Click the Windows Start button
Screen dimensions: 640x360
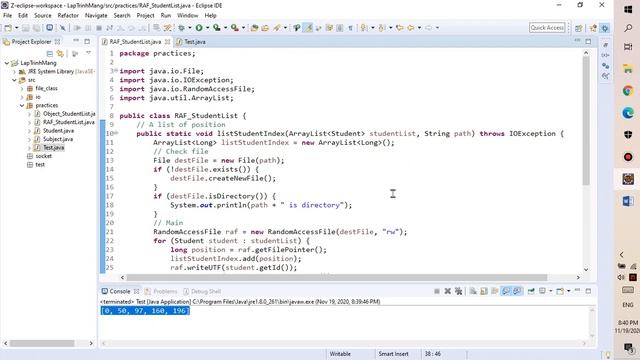pos(628,9)
